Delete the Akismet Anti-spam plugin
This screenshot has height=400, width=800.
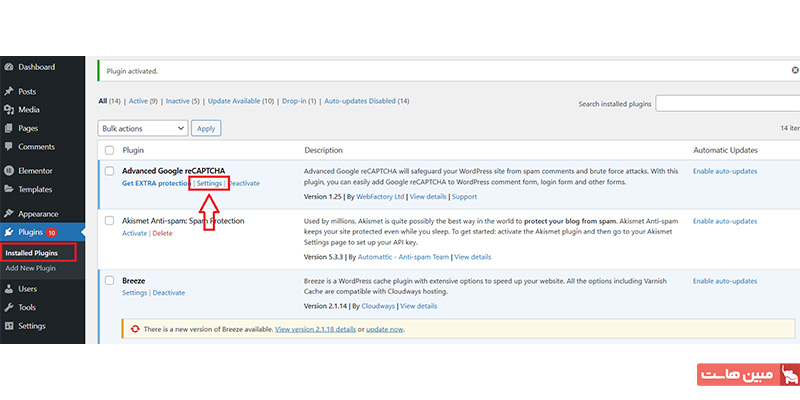[x=162, y=233]
